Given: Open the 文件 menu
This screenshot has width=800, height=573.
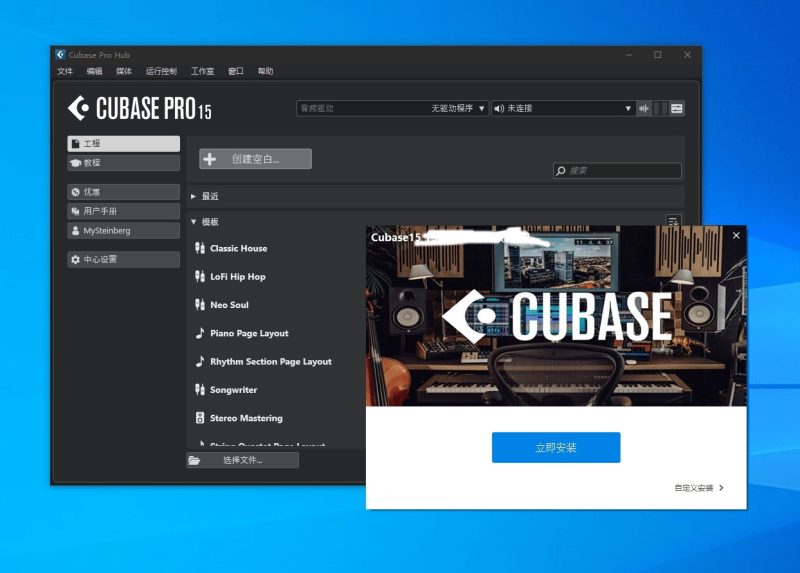Looking at the screenshot, I should pos(65,71).
